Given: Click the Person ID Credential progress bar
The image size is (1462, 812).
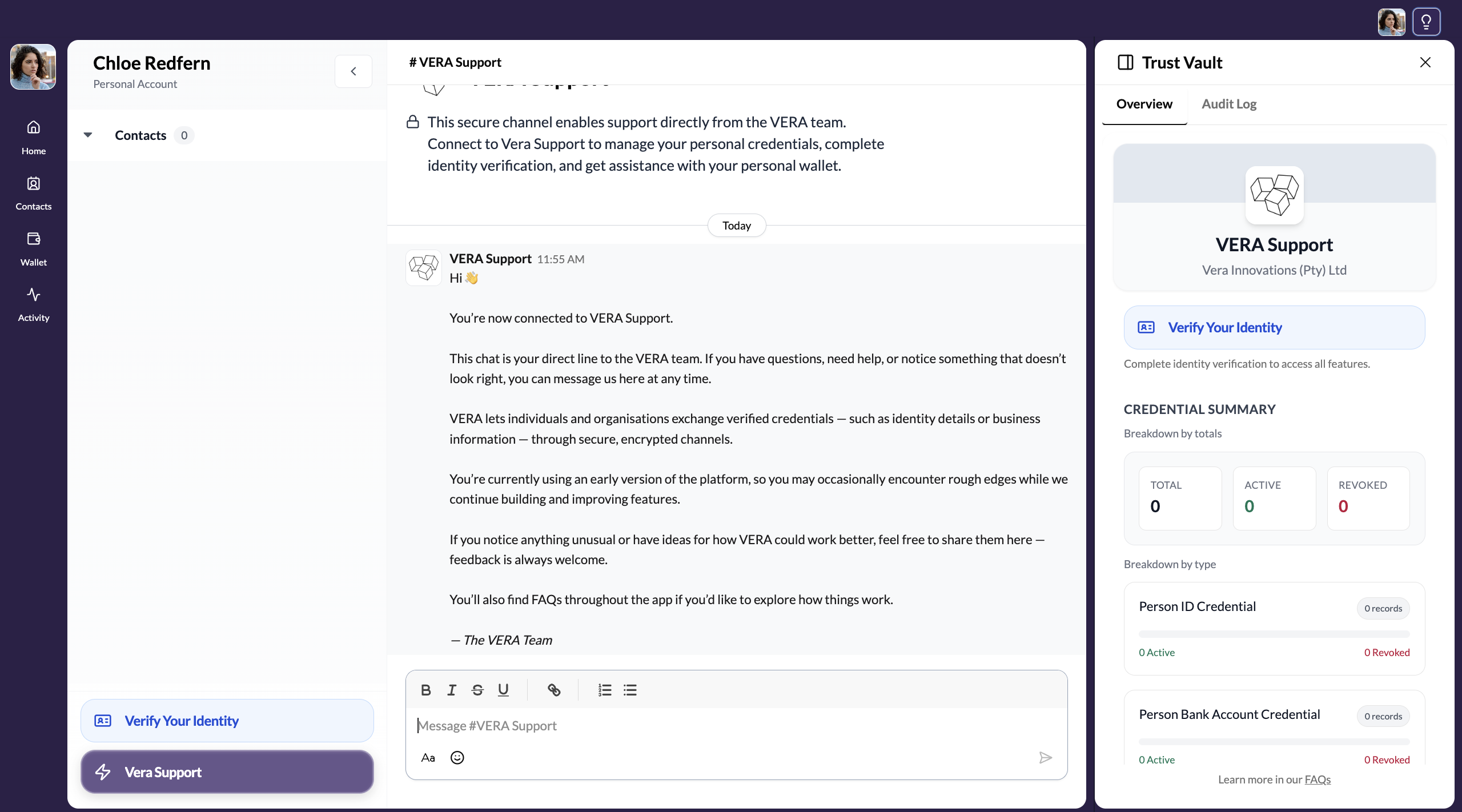Looking at the screenshot, I should click(x=1274, y=633).
